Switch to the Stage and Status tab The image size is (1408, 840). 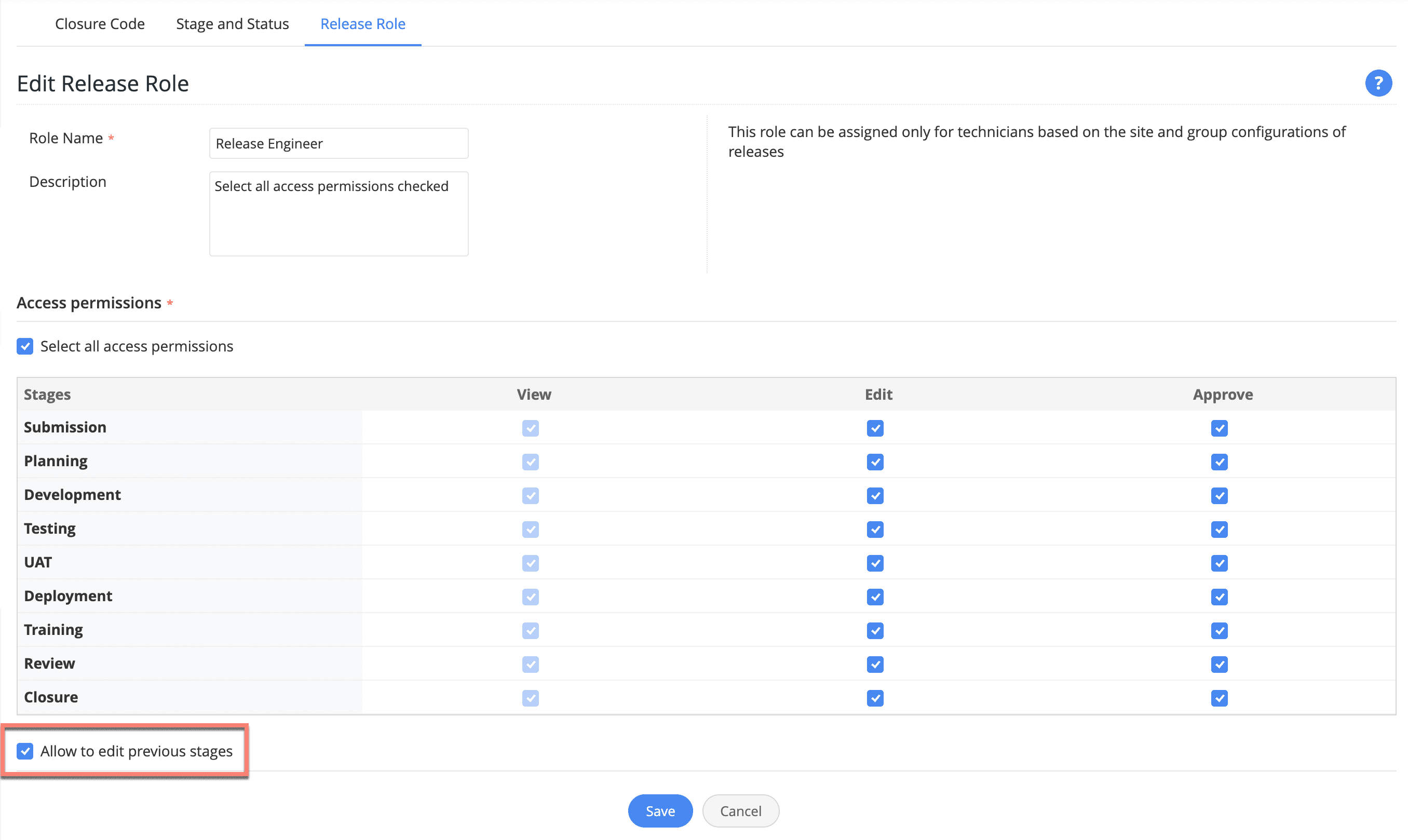point(232,24)
